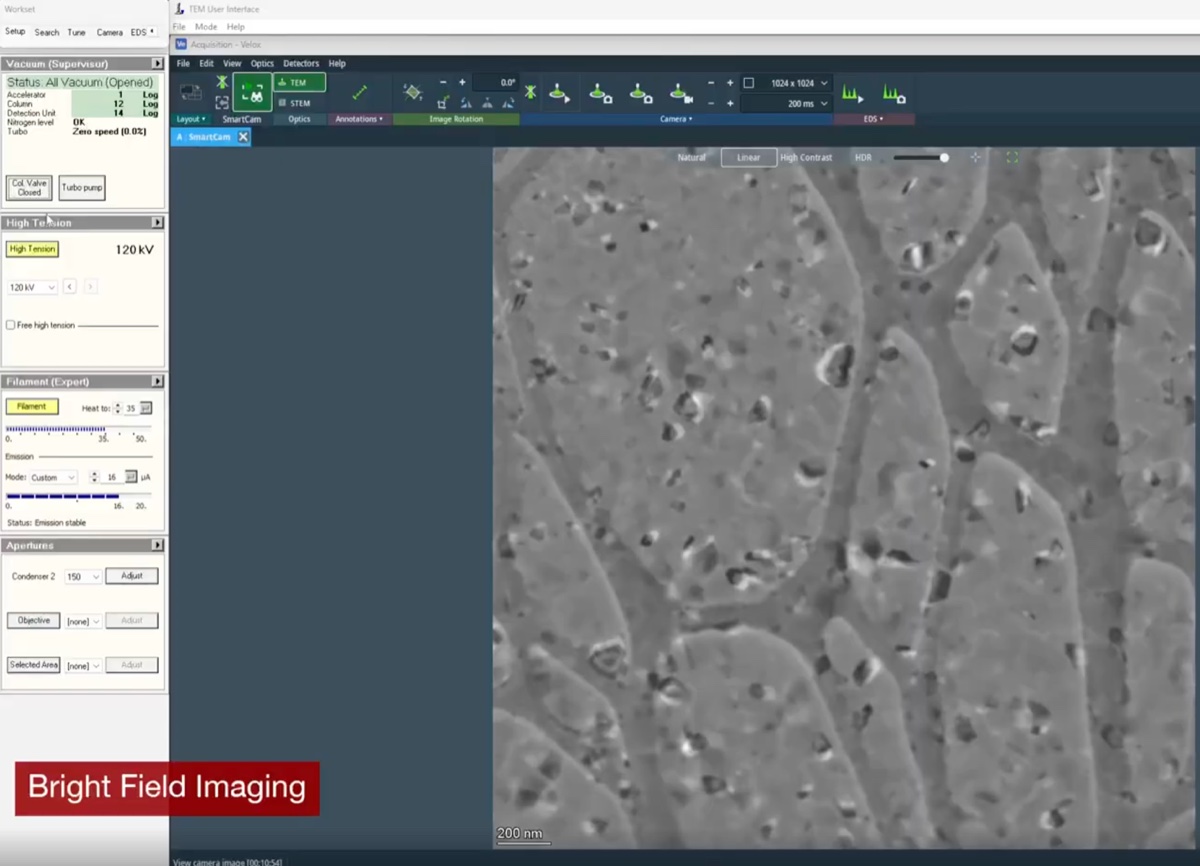Click plus button left of exposure time
The width and height of the screenshot is (1200, 866).
point(730,103)
